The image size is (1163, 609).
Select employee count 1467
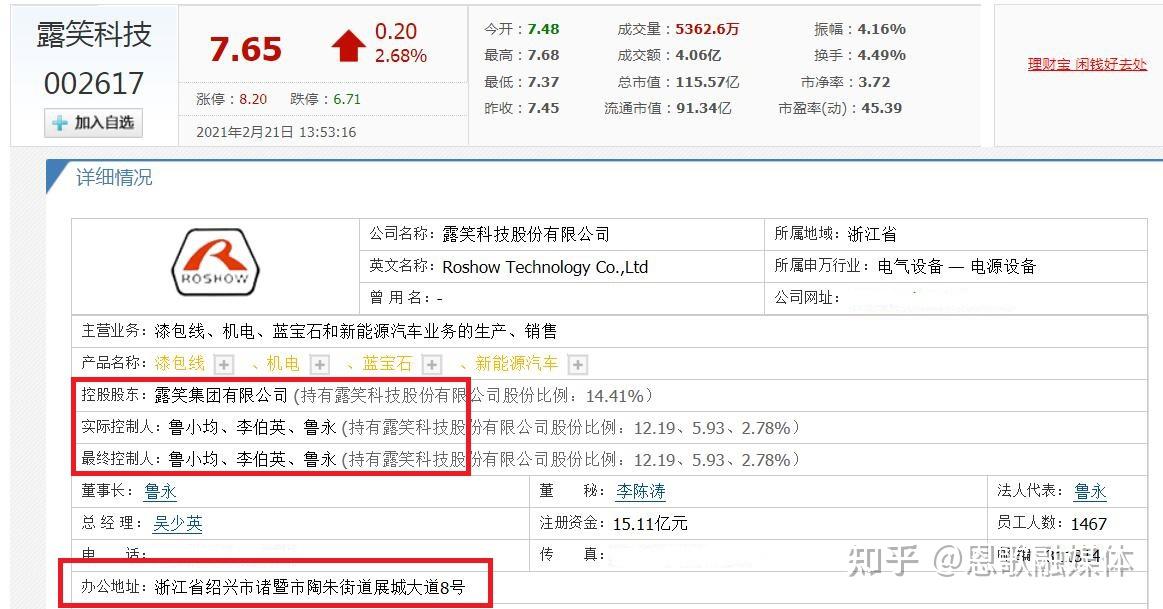pyautogui.click(x=1089, y=524)
